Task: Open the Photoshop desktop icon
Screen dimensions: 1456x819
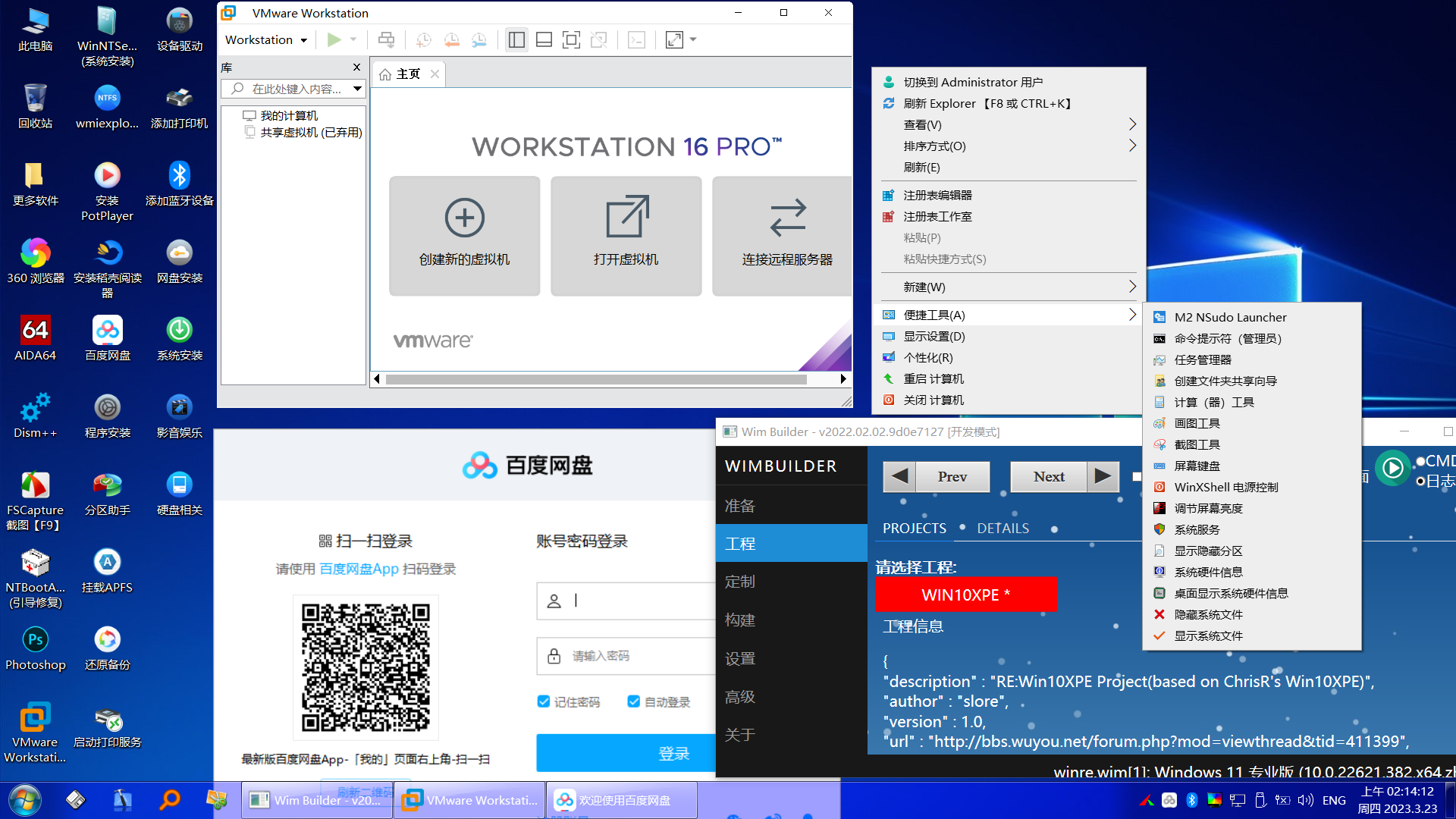Action: coord(35,648)
